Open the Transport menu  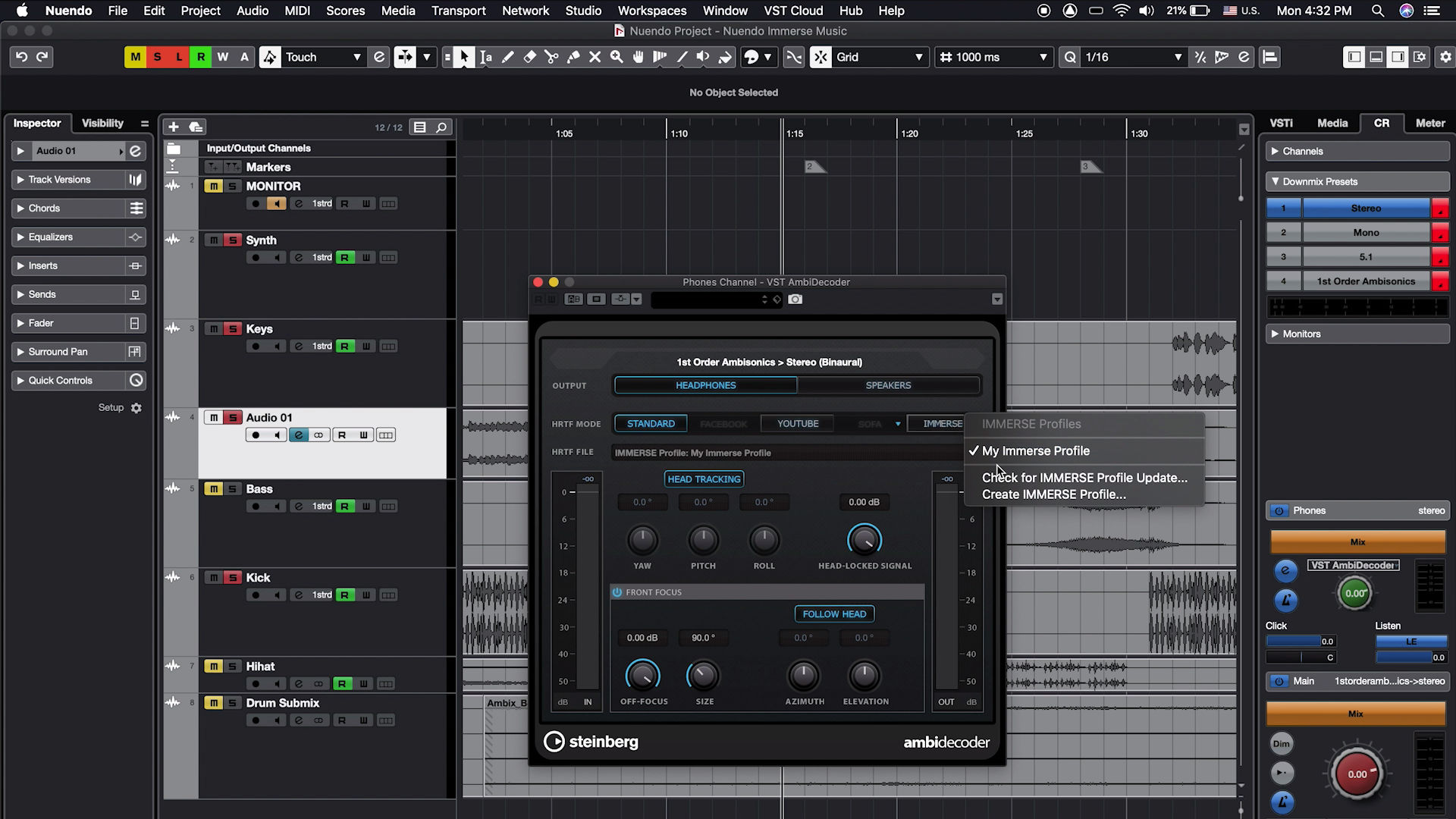tap(458, 11)
